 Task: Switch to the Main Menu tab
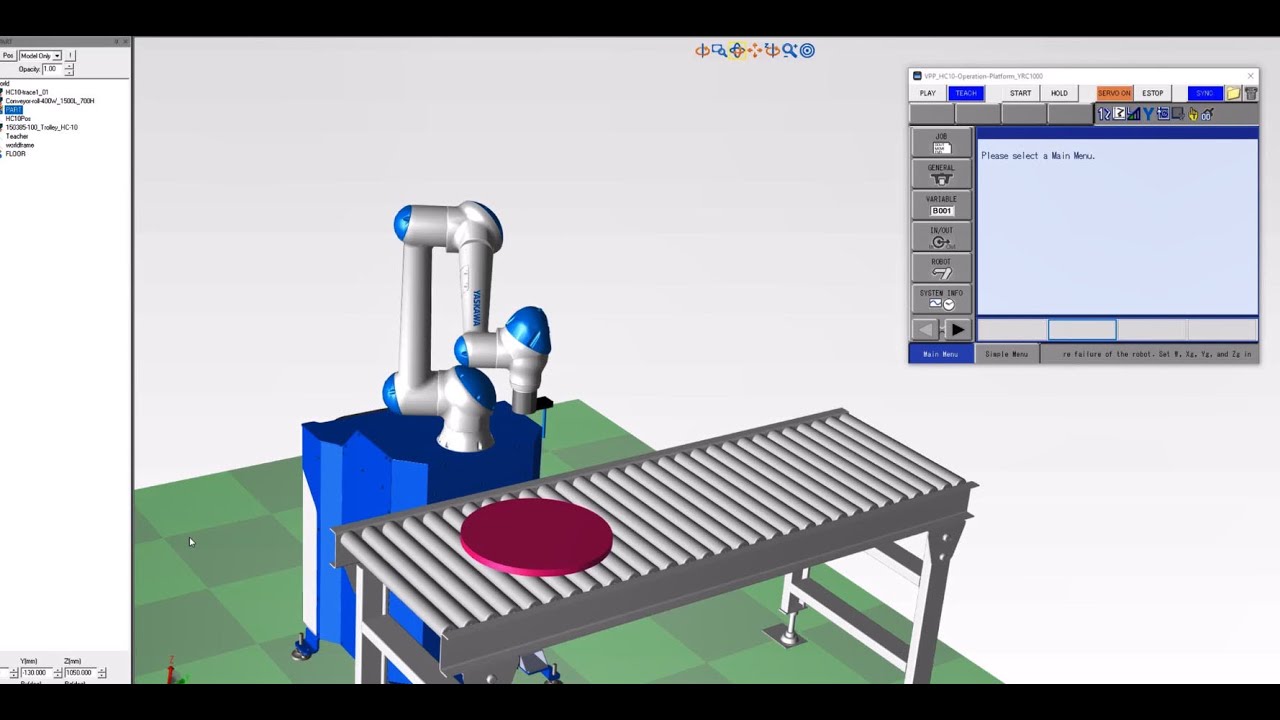tap(941, 354)
